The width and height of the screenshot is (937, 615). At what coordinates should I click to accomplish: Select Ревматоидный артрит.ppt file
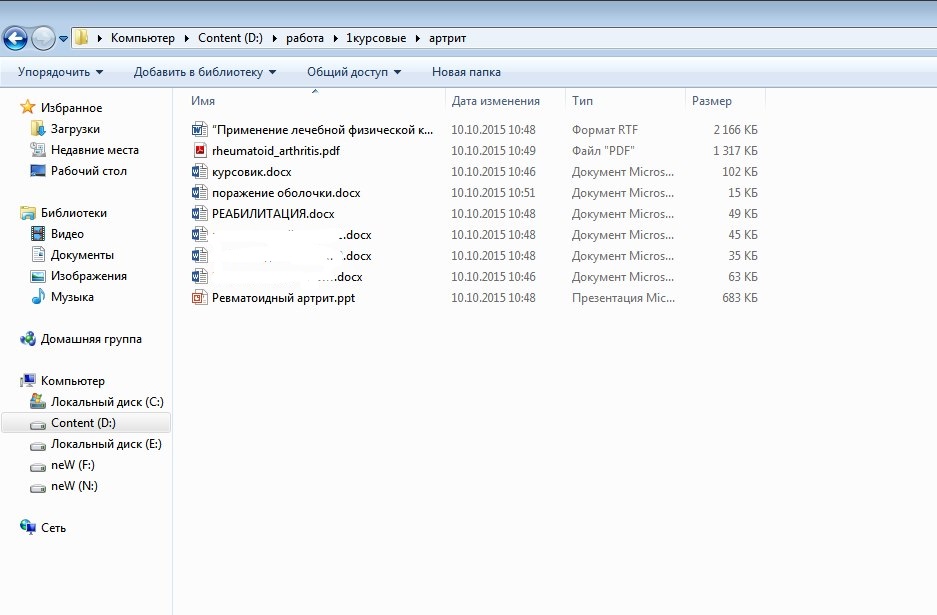pos(283,298)
